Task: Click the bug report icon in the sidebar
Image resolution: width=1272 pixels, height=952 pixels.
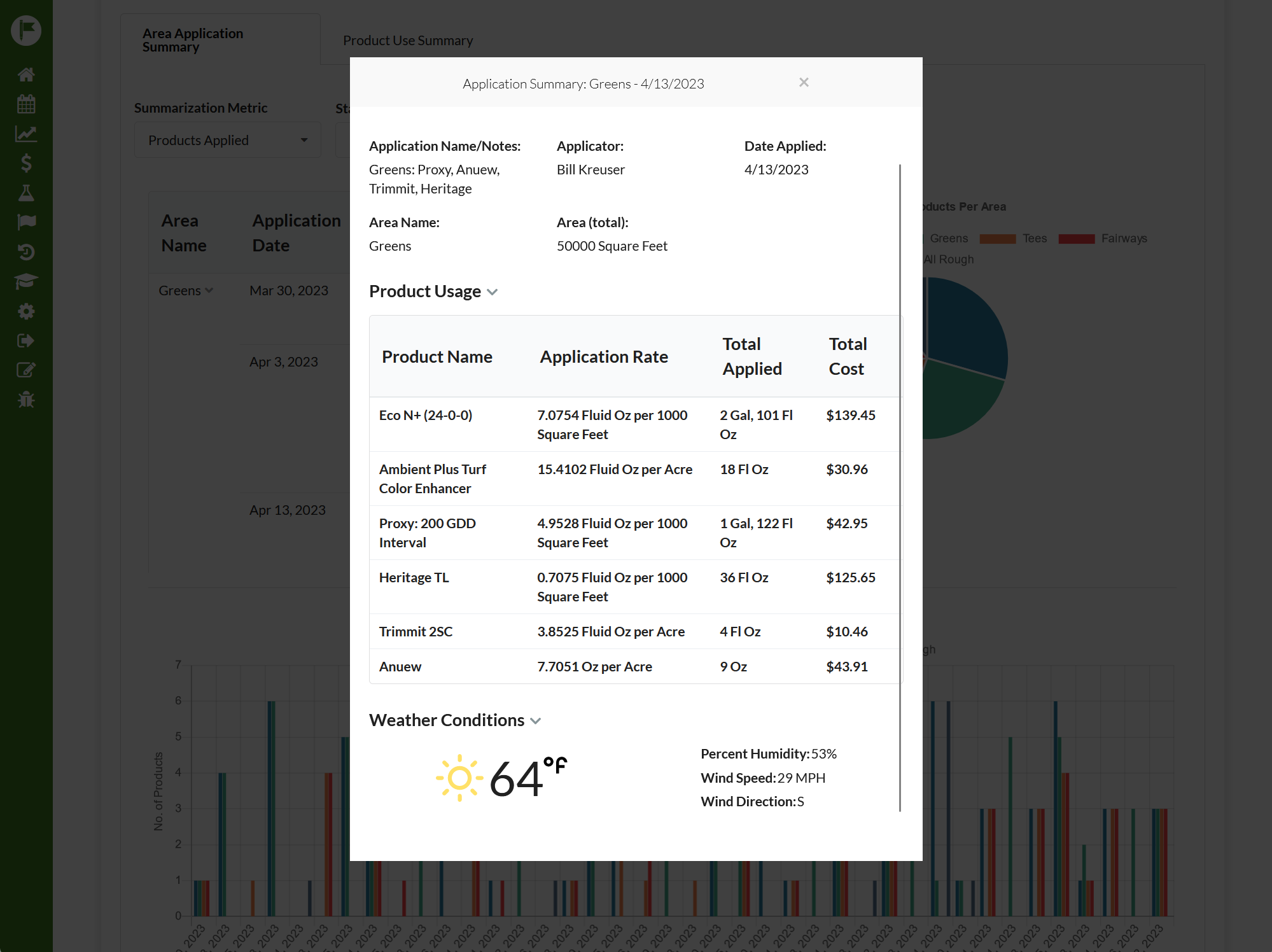Action: click(x=26, y=400)
